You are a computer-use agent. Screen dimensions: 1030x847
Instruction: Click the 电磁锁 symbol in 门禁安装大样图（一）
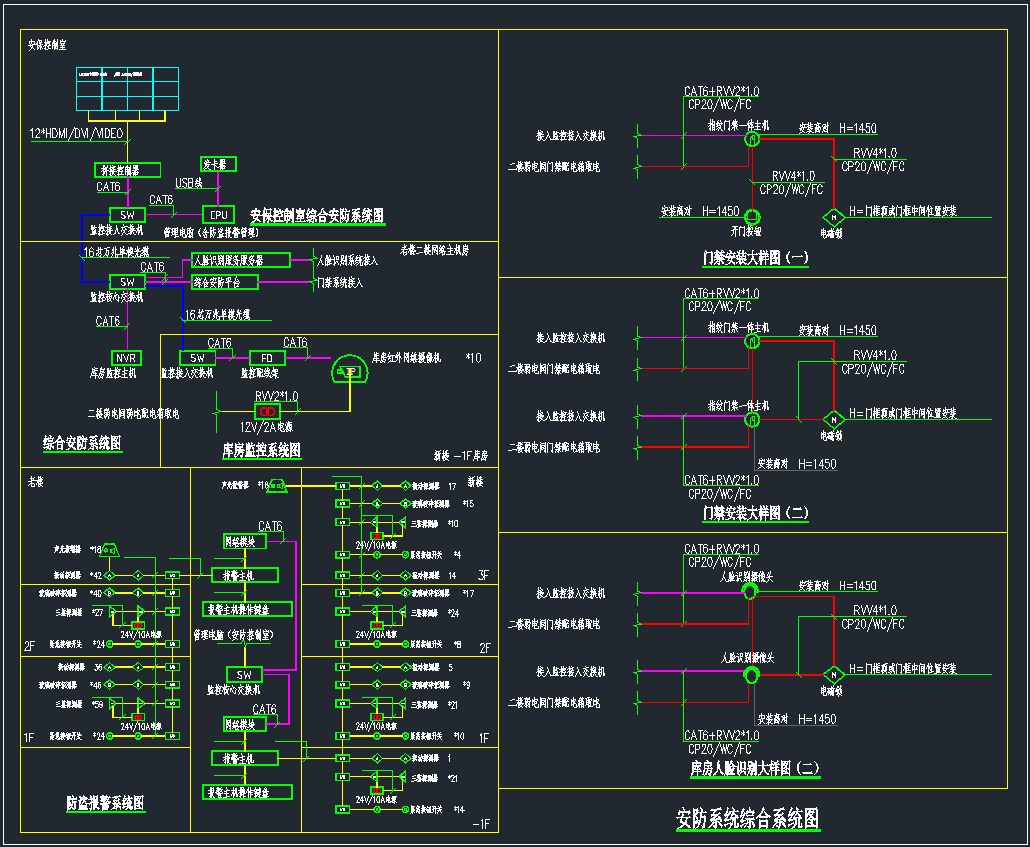pyautogui.click(x=832, y=217)
